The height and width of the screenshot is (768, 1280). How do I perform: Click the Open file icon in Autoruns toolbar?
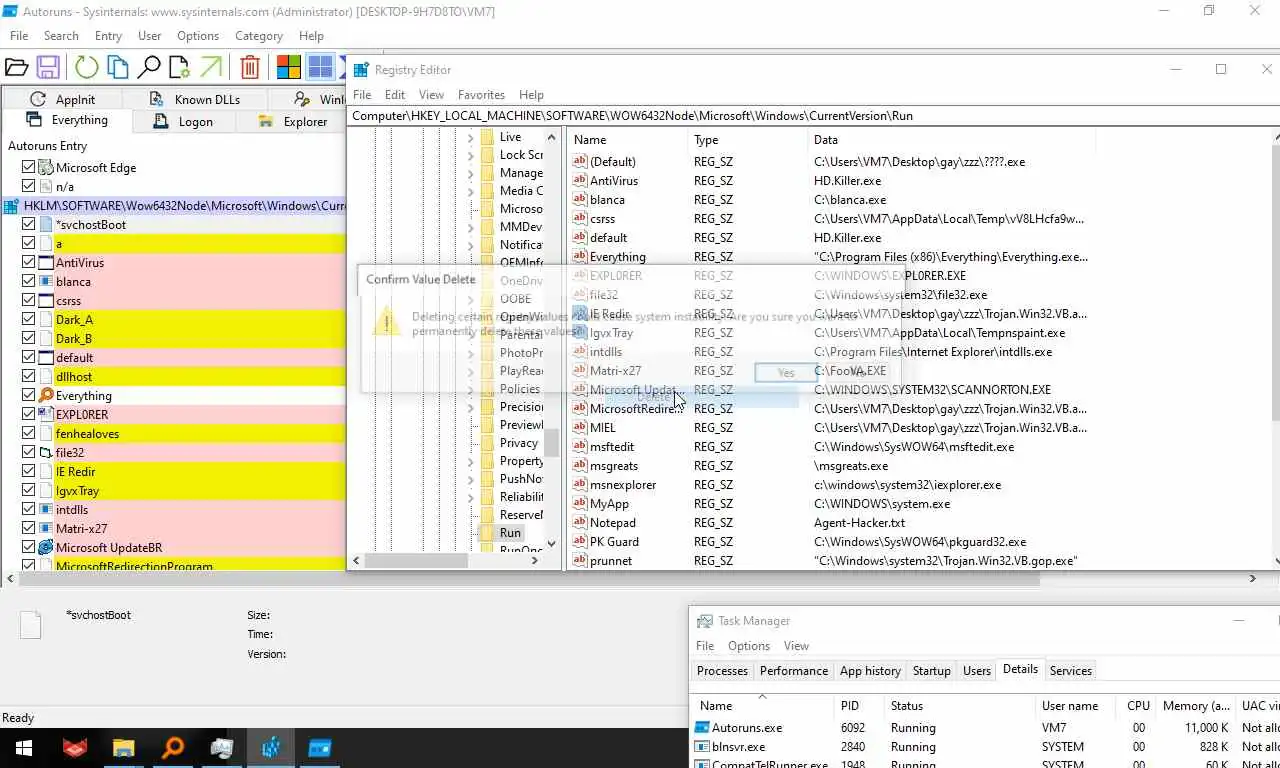coord(16,68)
